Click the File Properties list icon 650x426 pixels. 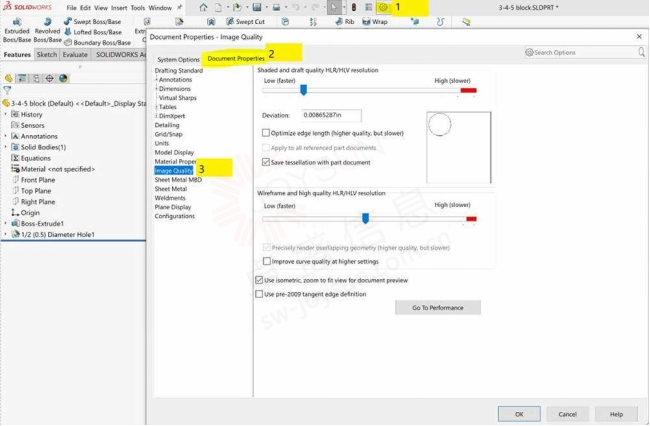click(x=368, y=7)
